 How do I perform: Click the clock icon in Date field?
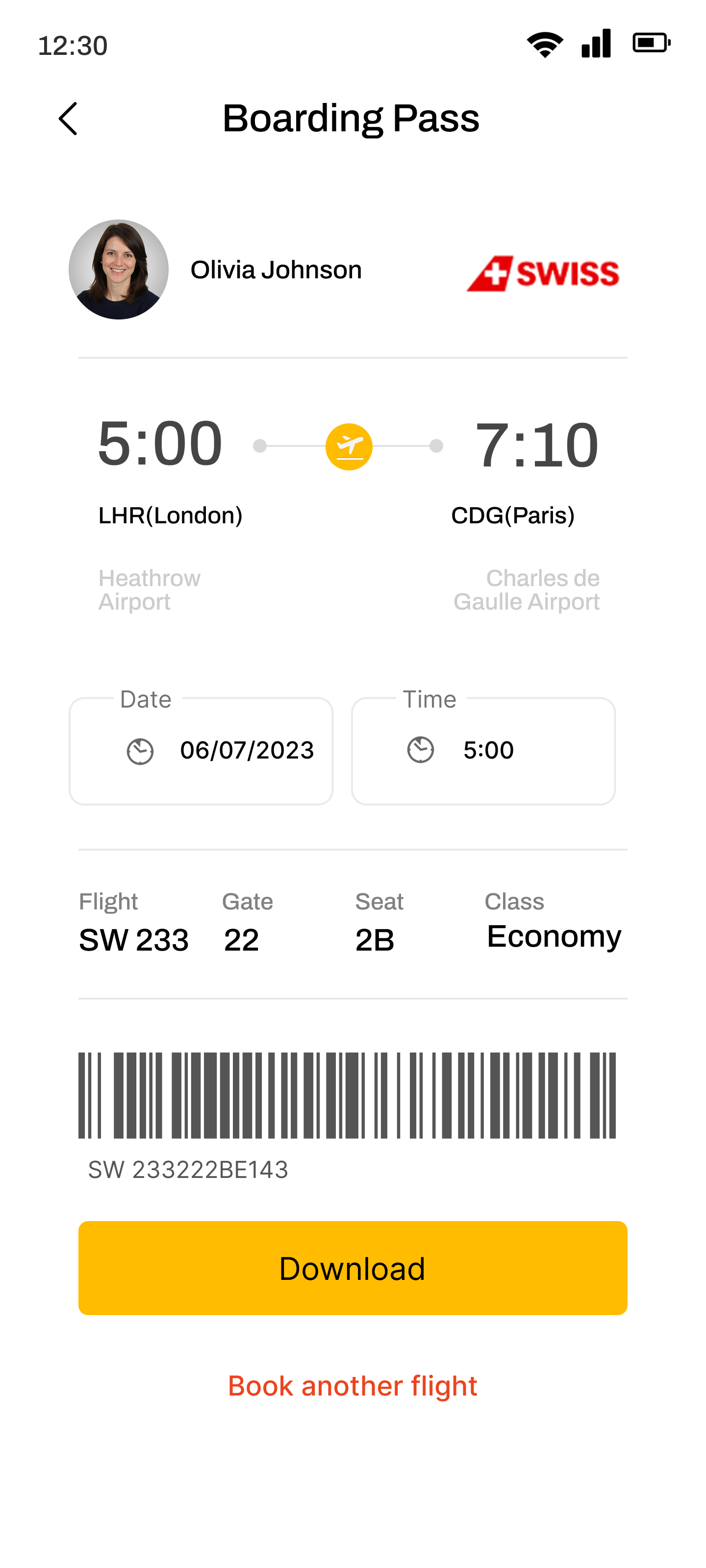pos(140,751)
